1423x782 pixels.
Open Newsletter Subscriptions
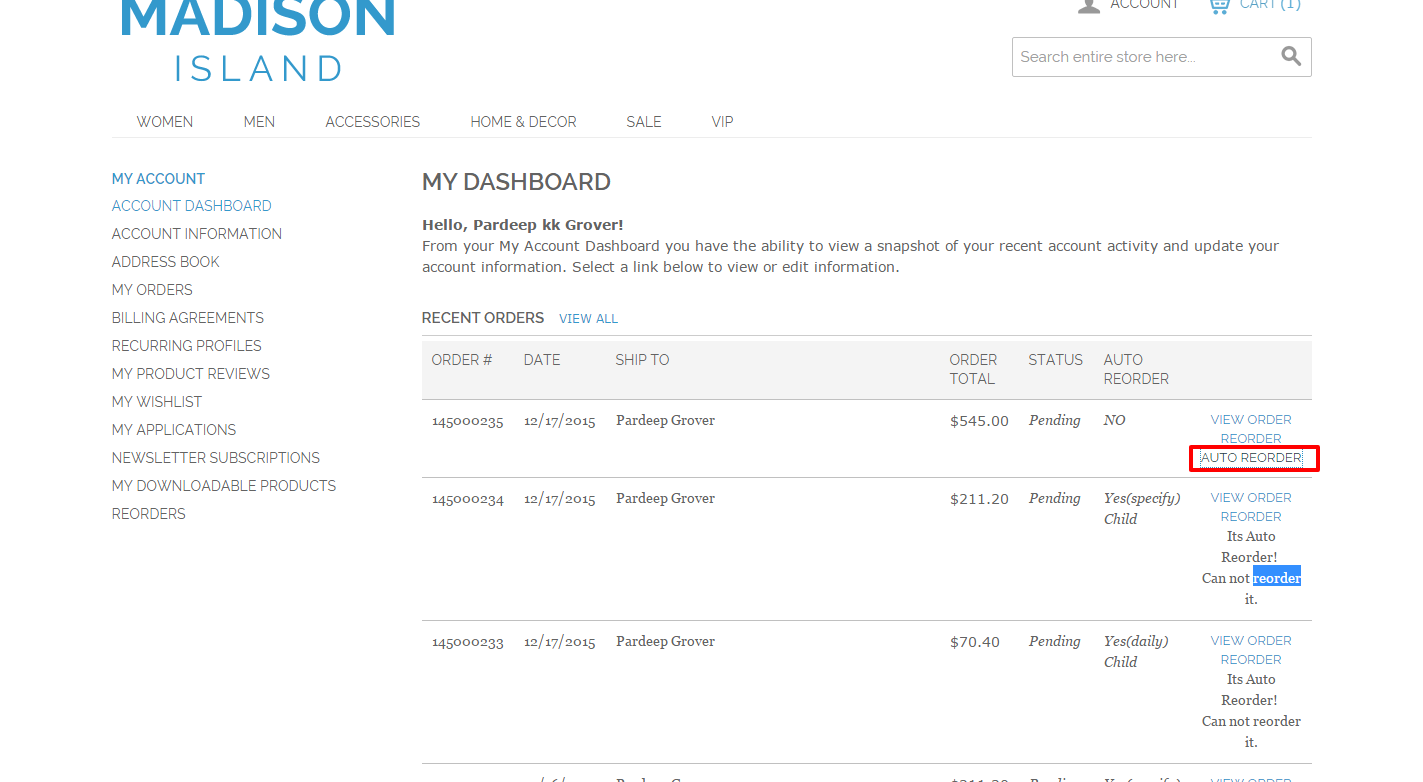pyautogui.click(x=216, y=458)
